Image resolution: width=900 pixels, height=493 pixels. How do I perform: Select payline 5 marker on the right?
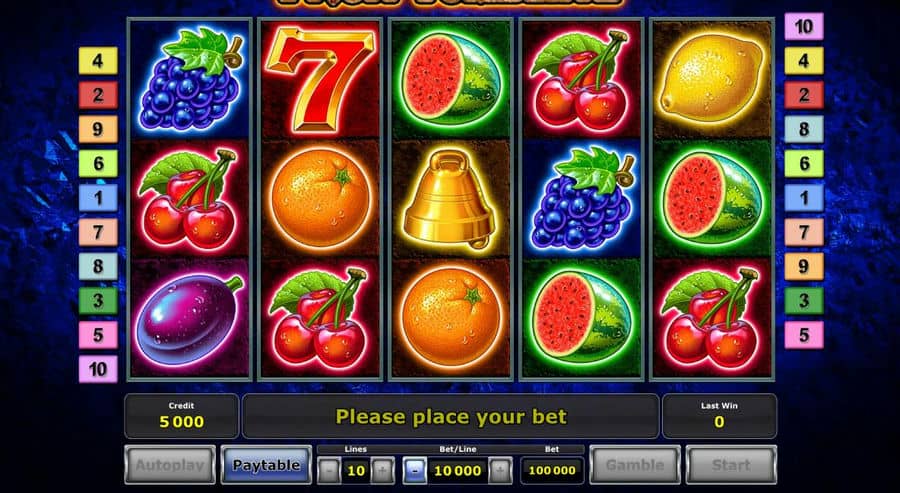804,335
